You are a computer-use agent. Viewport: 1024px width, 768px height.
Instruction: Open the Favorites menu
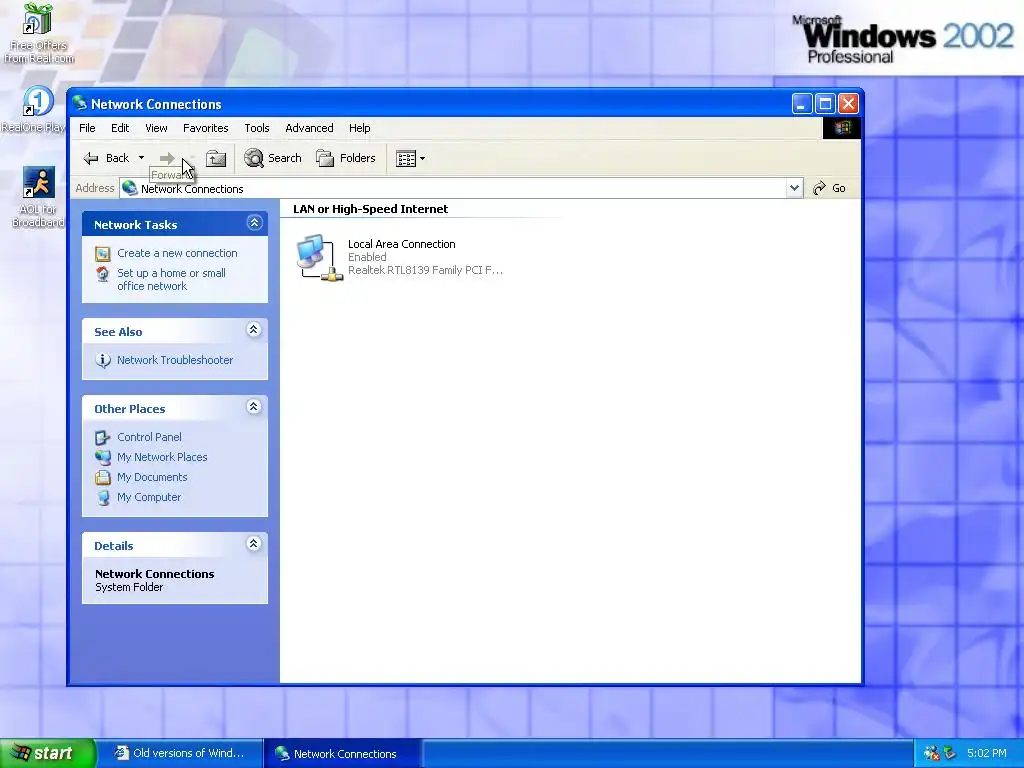pos(206,128)
